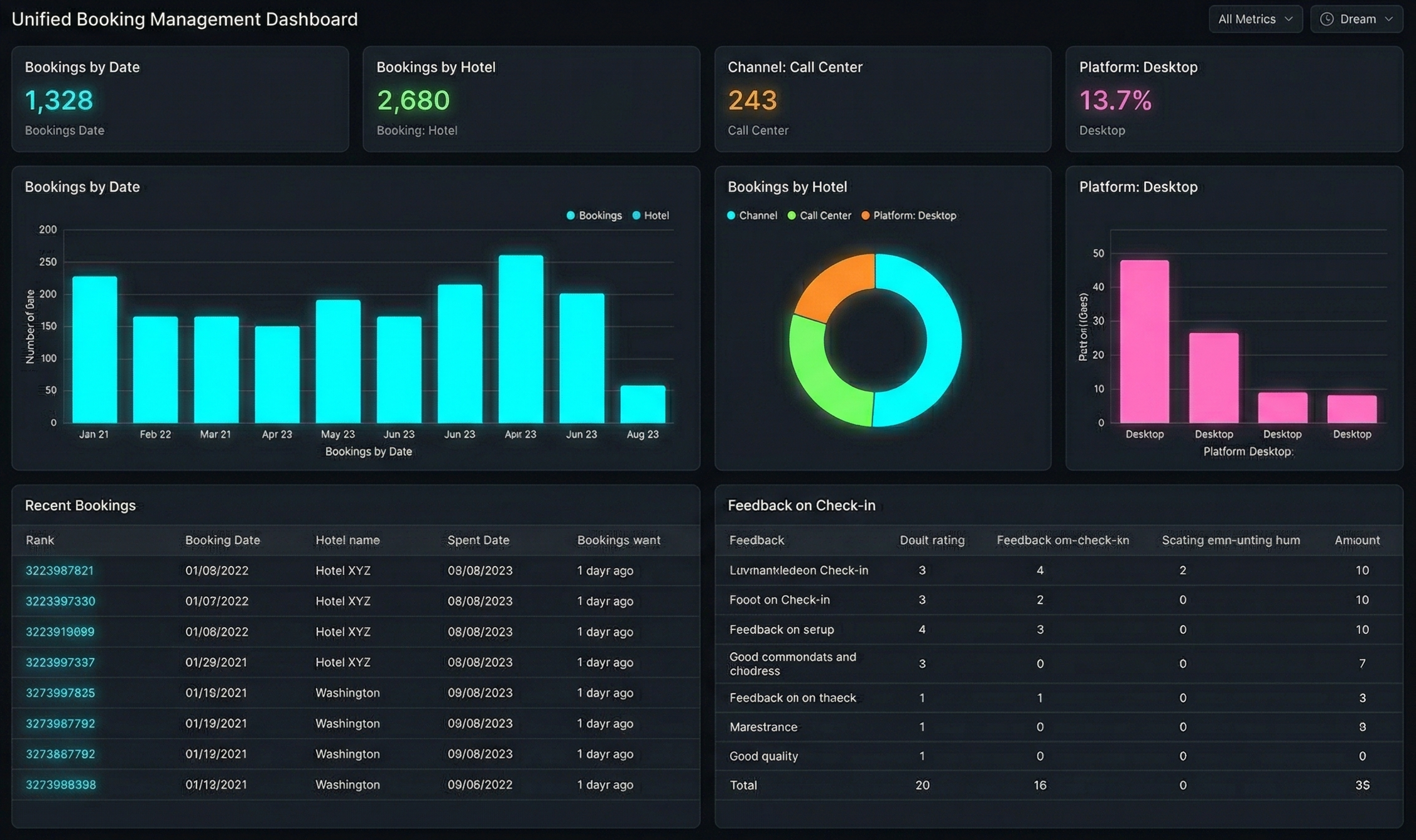Click the clock icon beside Dream
The height and width of the screenshot is (840, 1416).
pos(1327,19)
